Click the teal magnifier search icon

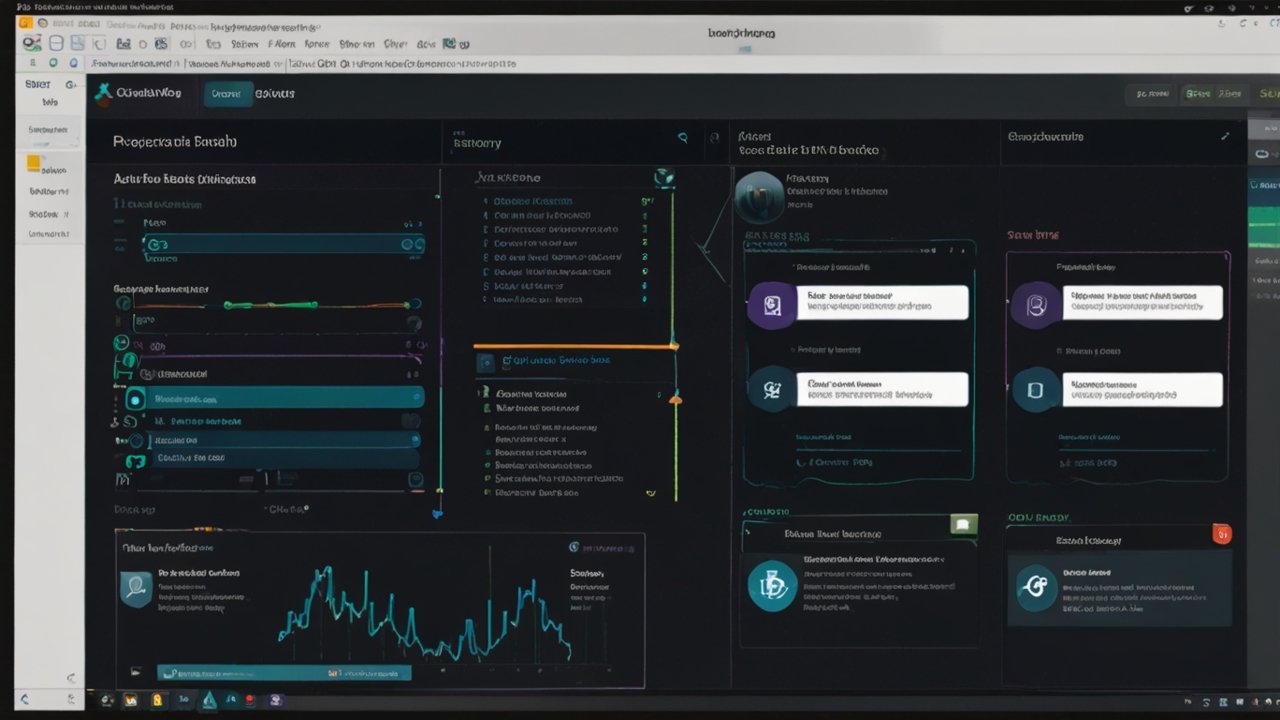[683, 138]
